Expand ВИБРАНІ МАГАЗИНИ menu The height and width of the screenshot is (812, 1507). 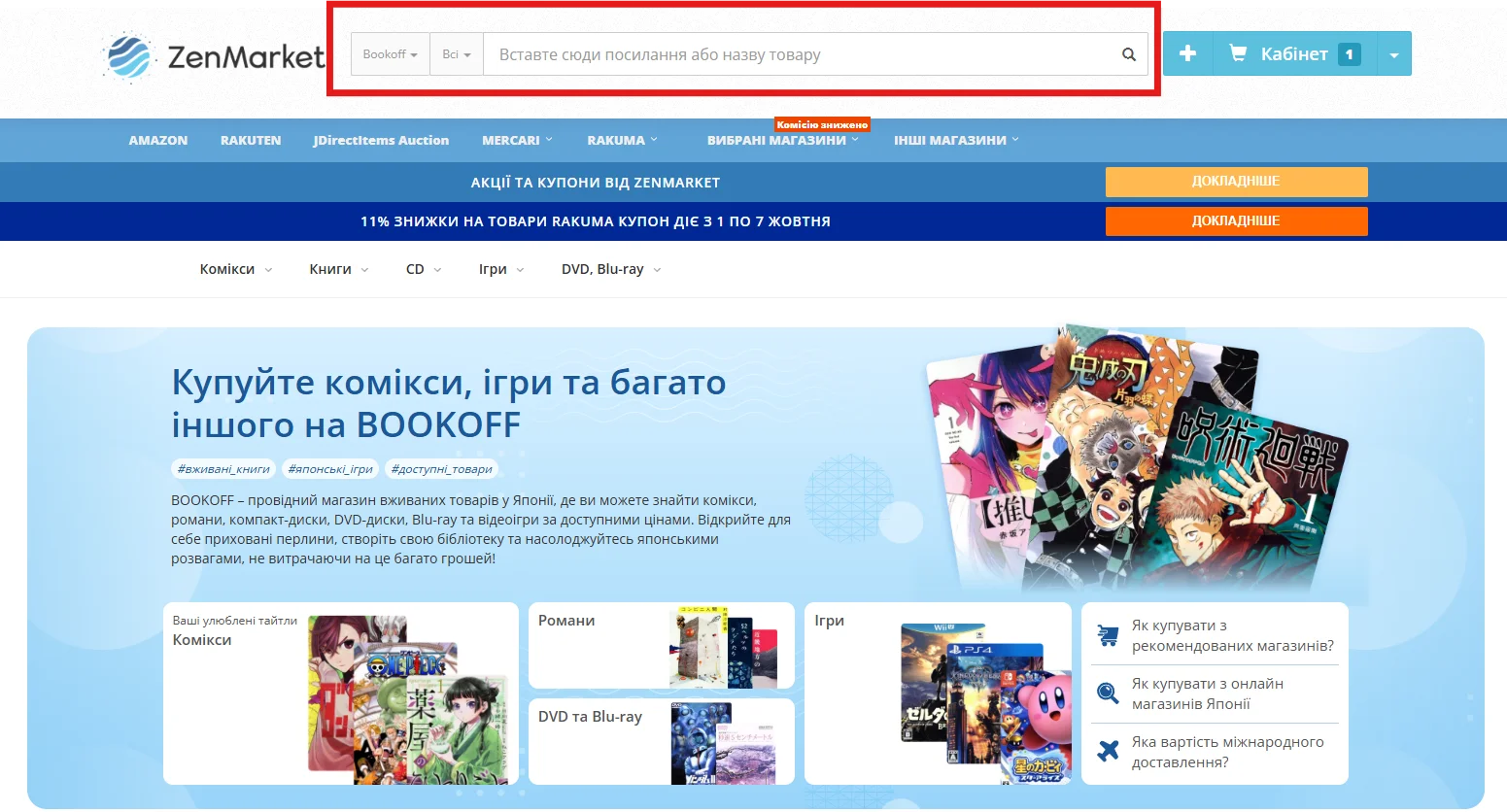783,140
